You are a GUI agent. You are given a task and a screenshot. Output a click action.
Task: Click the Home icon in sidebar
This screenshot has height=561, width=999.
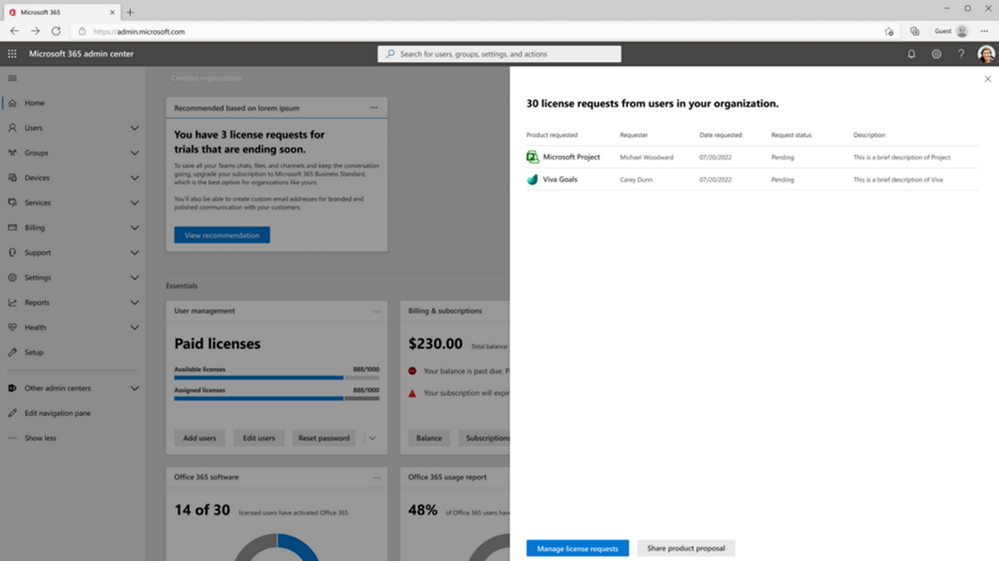[x=12, y=103]
